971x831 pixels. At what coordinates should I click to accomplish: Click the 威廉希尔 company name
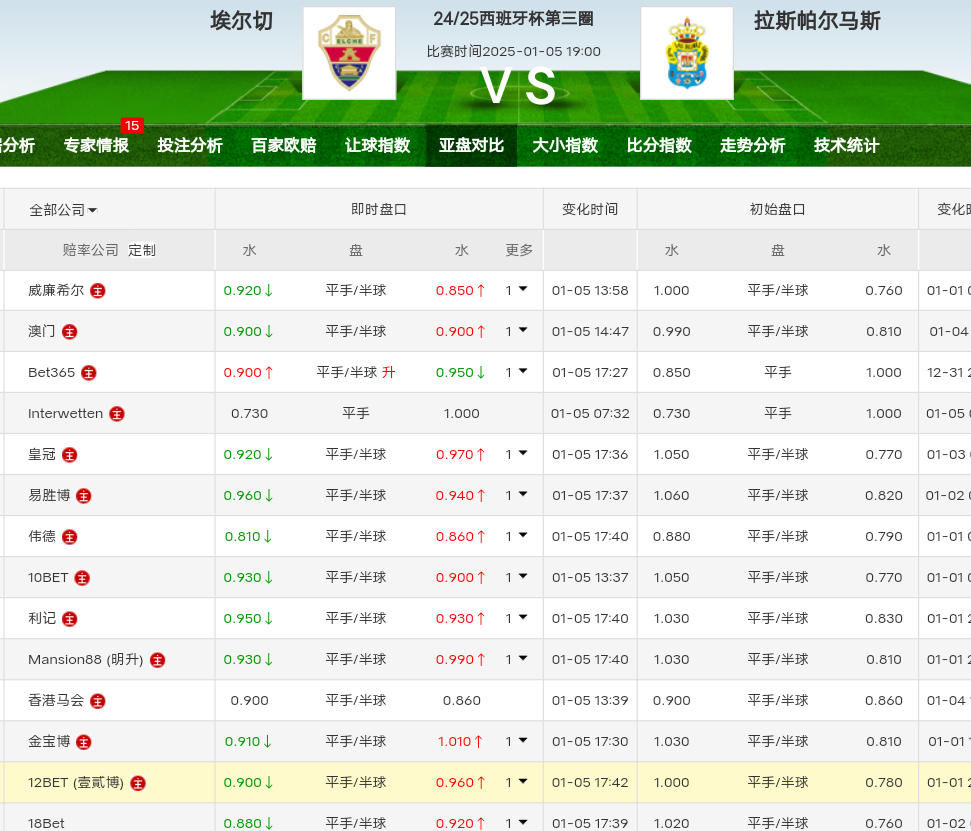pos(56,290)
